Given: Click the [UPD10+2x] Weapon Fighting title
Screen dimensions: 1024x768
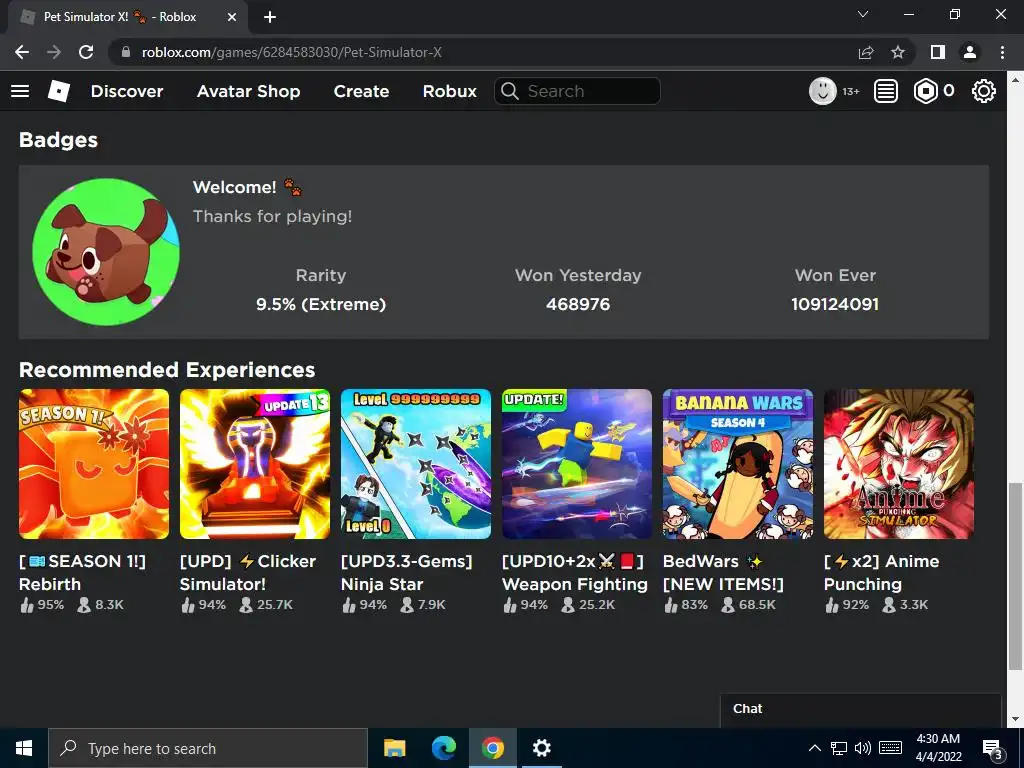Looking at the screenshot, I should 575,573.
